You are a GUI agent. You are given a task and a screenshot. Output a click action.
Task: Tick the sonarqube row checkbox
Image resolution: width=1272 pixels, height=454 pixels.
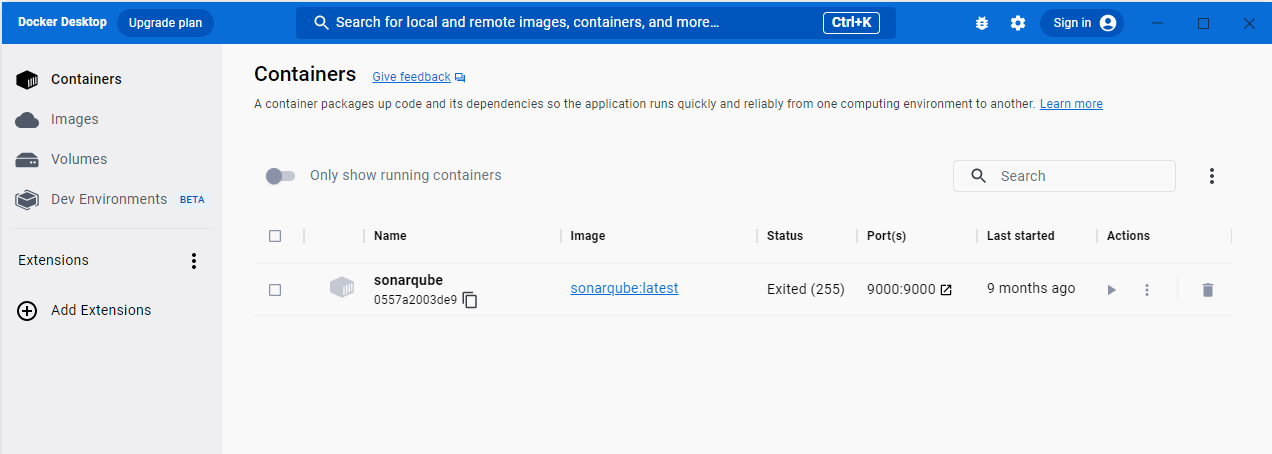275,290
